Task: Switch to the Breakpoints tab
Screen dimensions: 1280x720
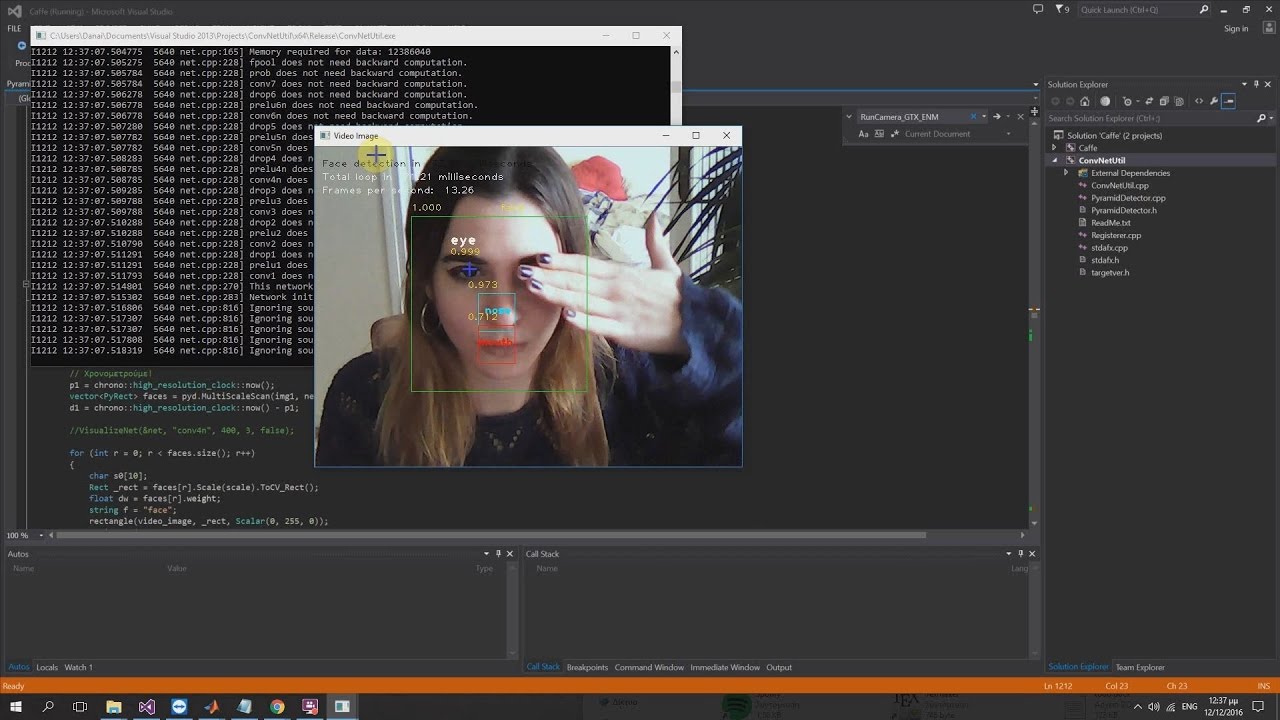Action: click(x=587, y=667)
